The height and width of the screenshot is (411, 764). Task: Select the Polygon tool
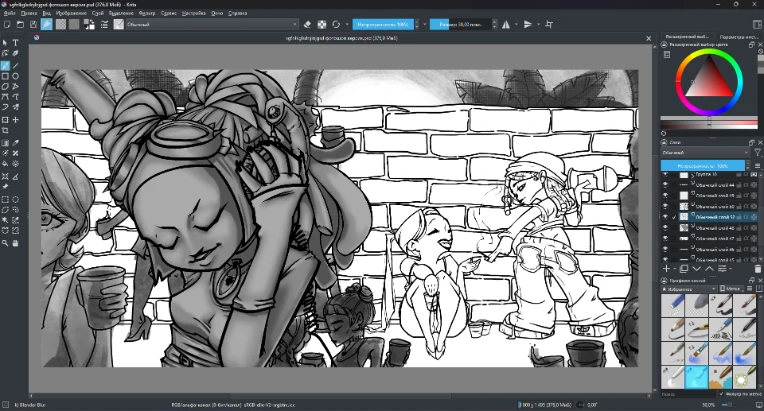(x=5, y=87)
